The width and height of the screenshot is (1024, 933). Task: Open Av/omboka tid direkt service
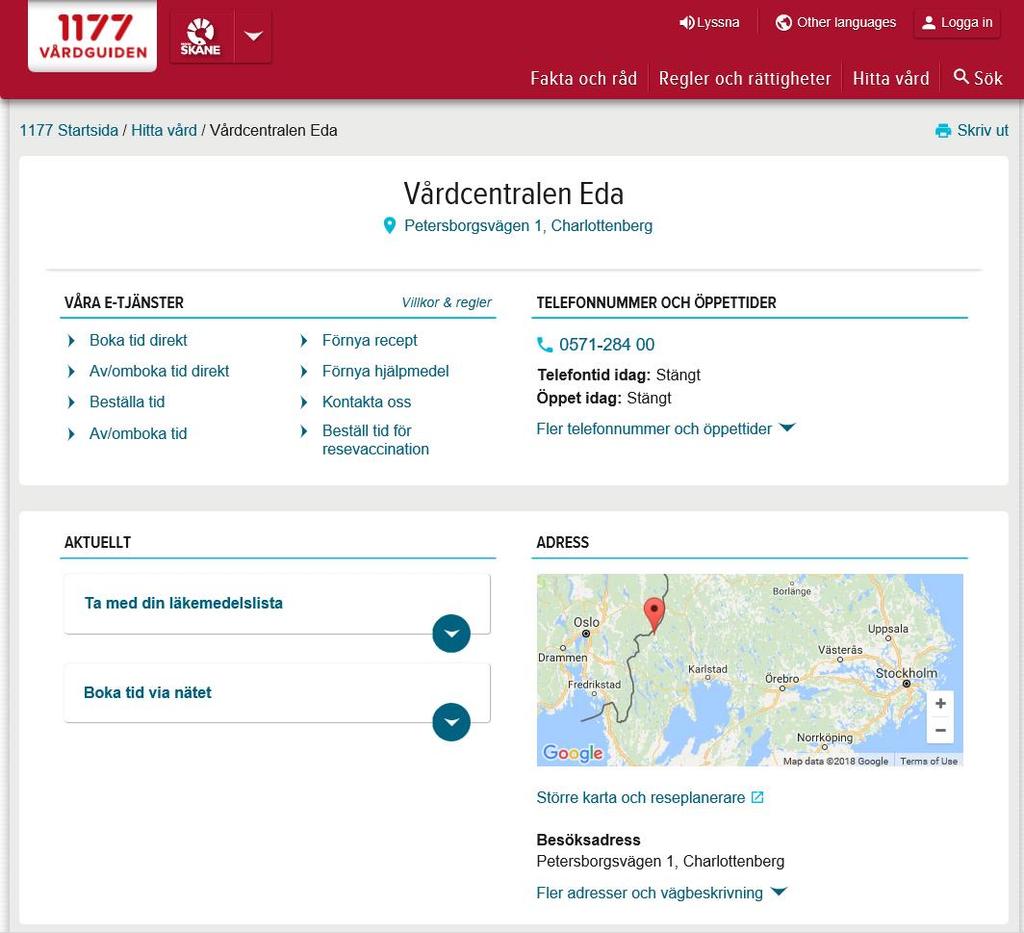click(159, 371)
